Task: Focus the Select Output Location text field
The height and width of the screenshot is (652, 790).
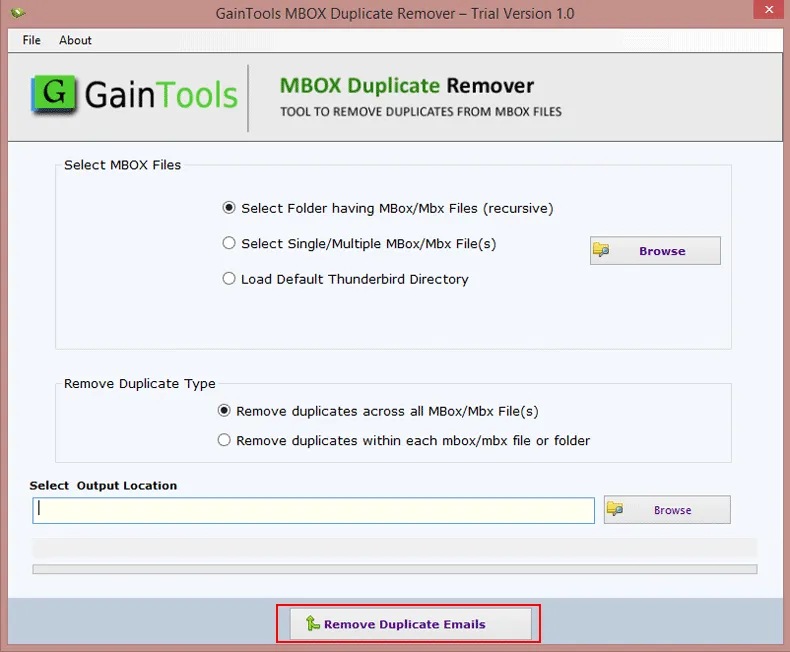Action: tap(314, 510)
